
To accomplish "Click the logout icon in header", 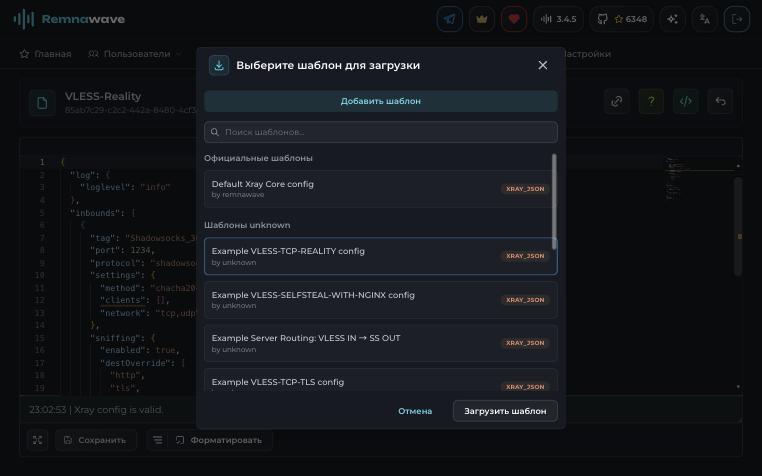I will pos(737,19).
